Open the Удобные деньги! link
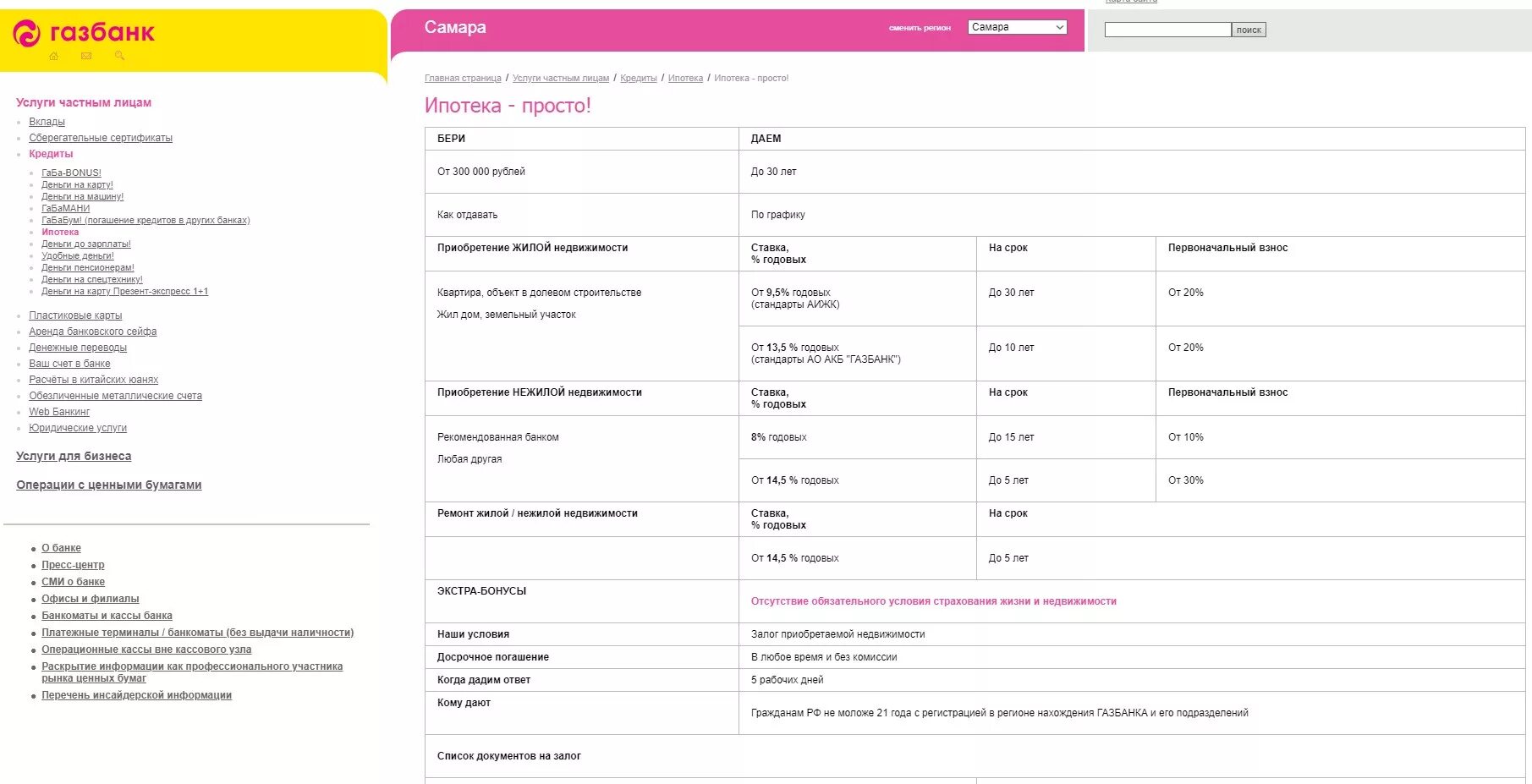The image size is (1532, 784). click(77, 255)
